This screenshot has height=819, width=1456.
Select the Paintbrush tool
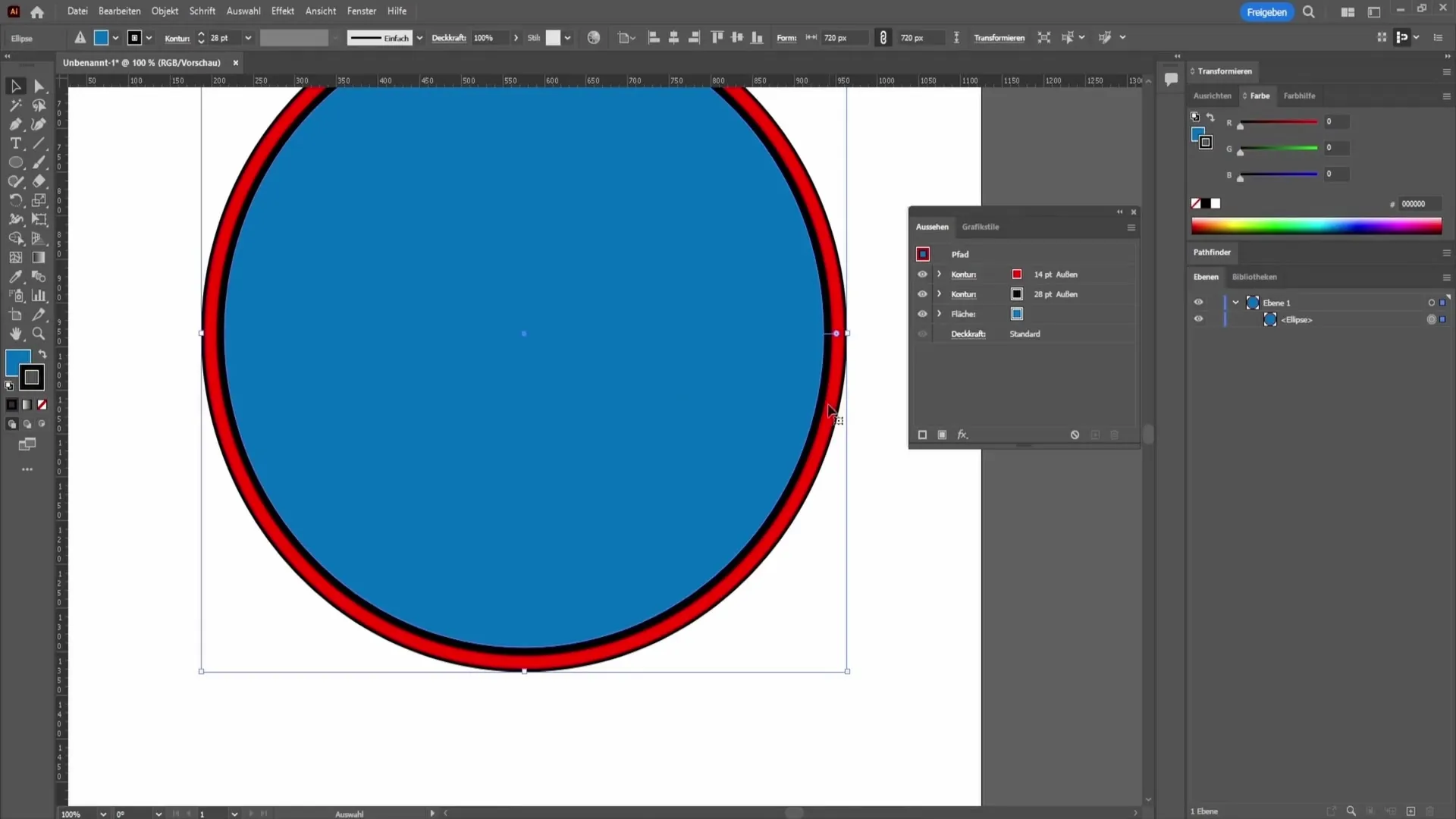tap(39, 162)
